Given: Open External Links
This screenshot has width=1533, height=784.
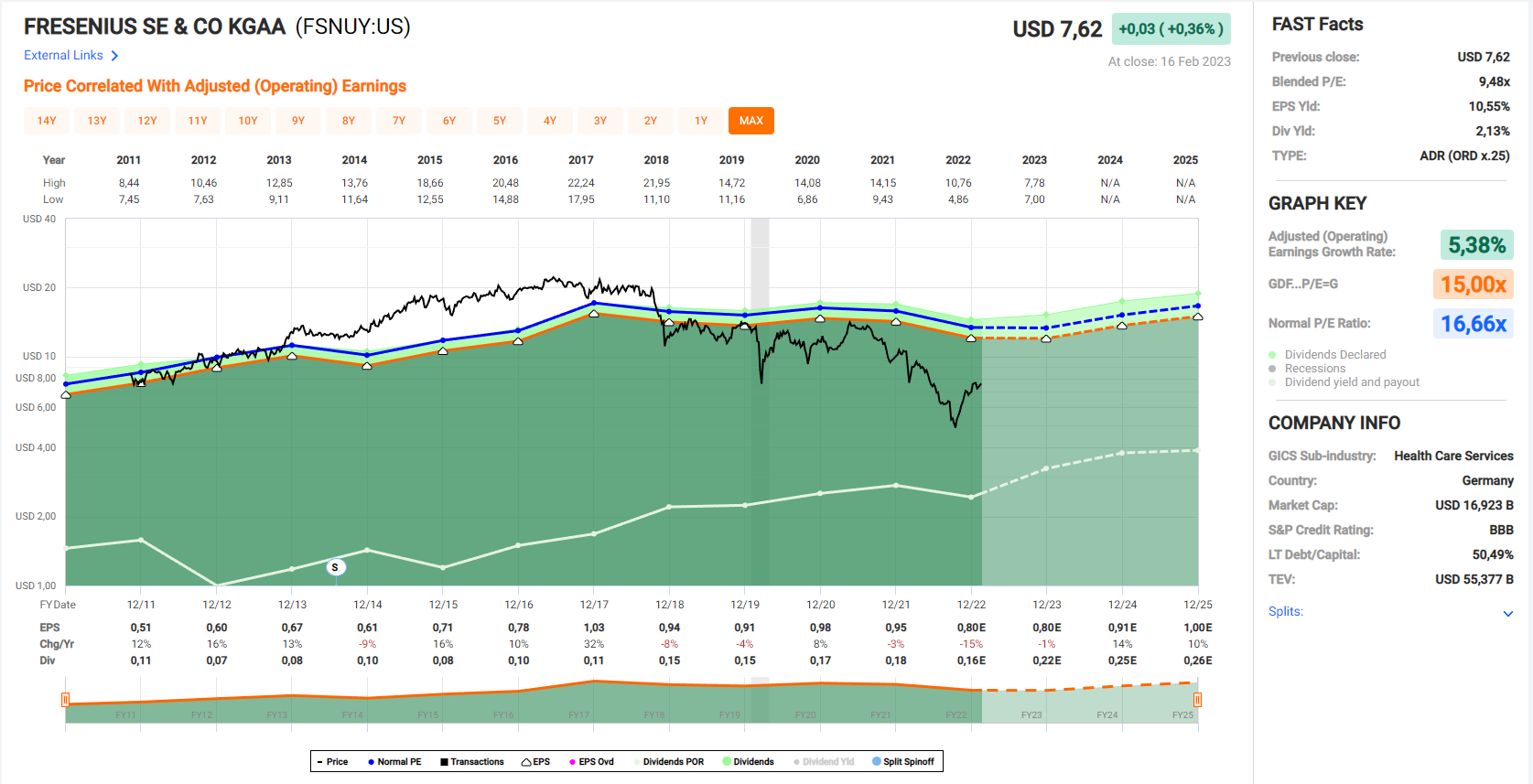Looking at the screenshot, I should (x=64, y=56).
